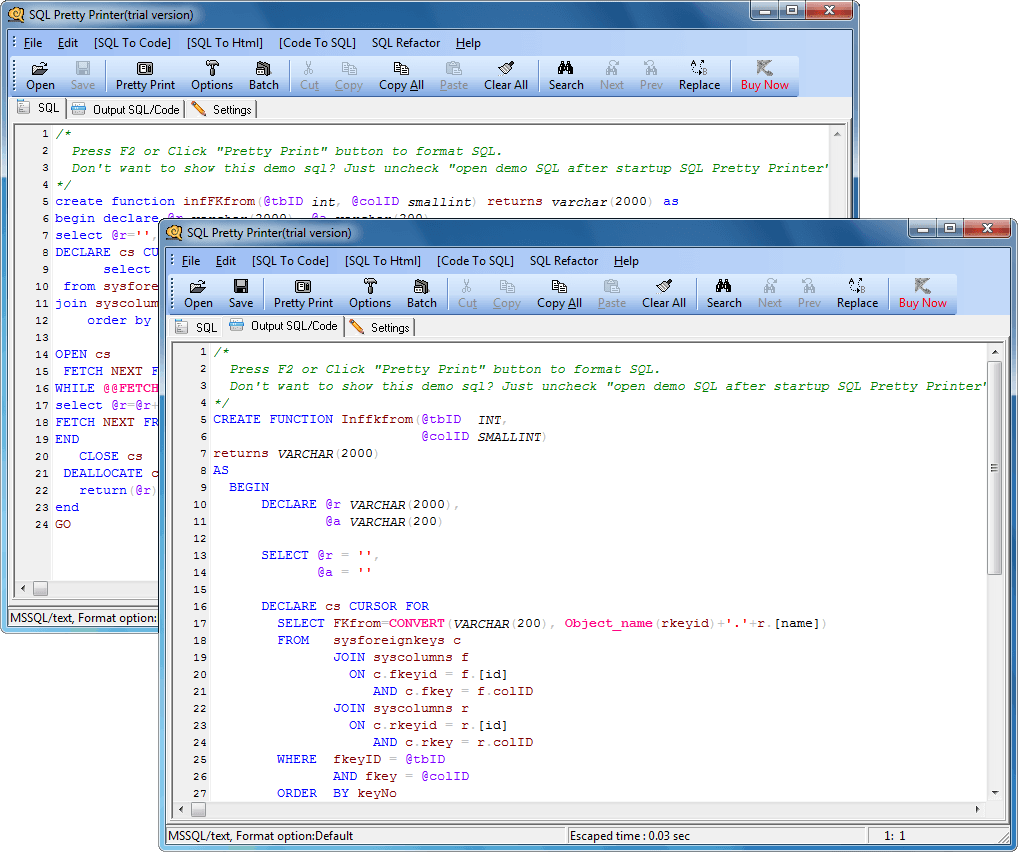Launch Batch tool in back window toolbar
1018x852 pixels.
tap(264, 75)
